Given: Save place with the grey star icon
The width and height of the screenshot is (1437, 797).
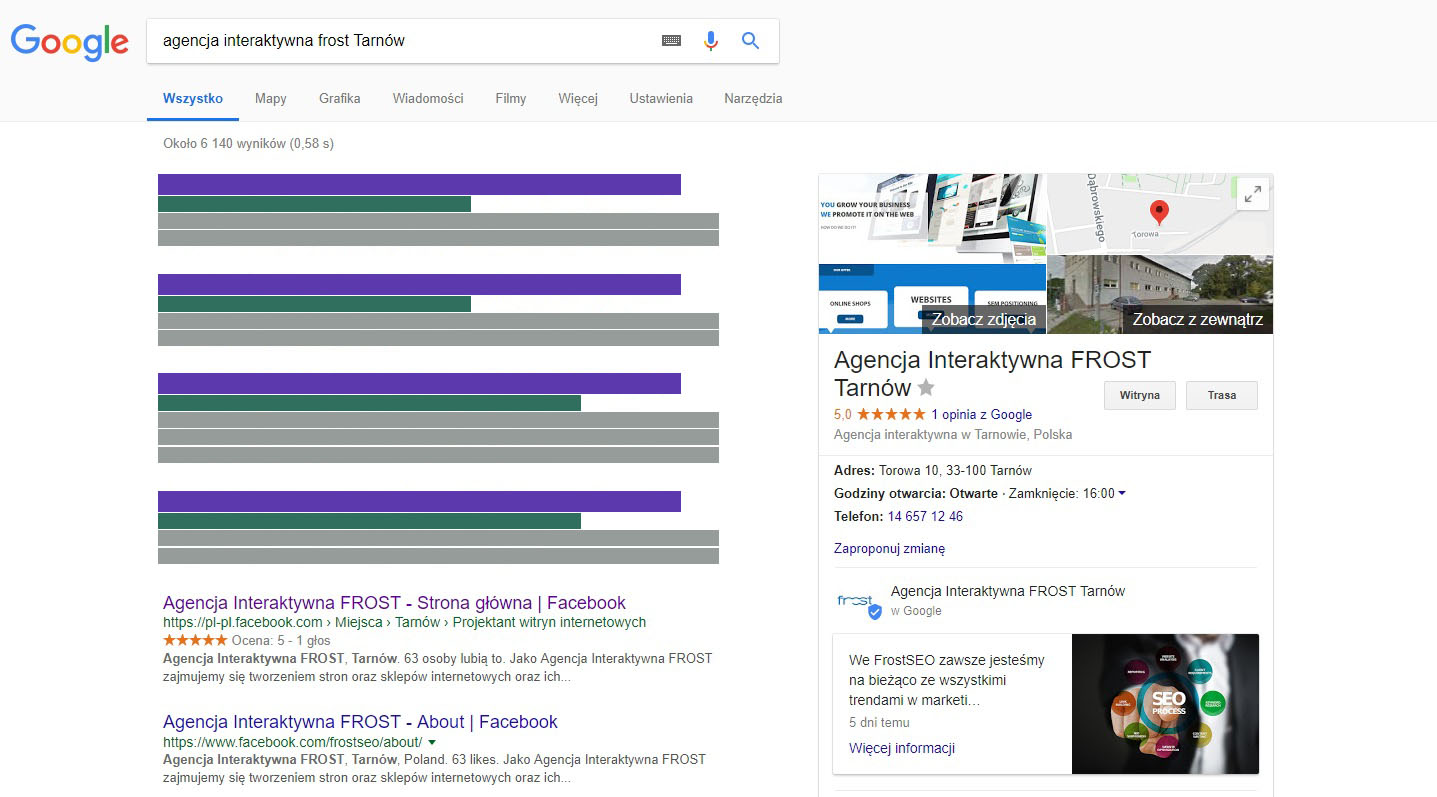Looking at the screenshot, I should click(x=926, y=388).
